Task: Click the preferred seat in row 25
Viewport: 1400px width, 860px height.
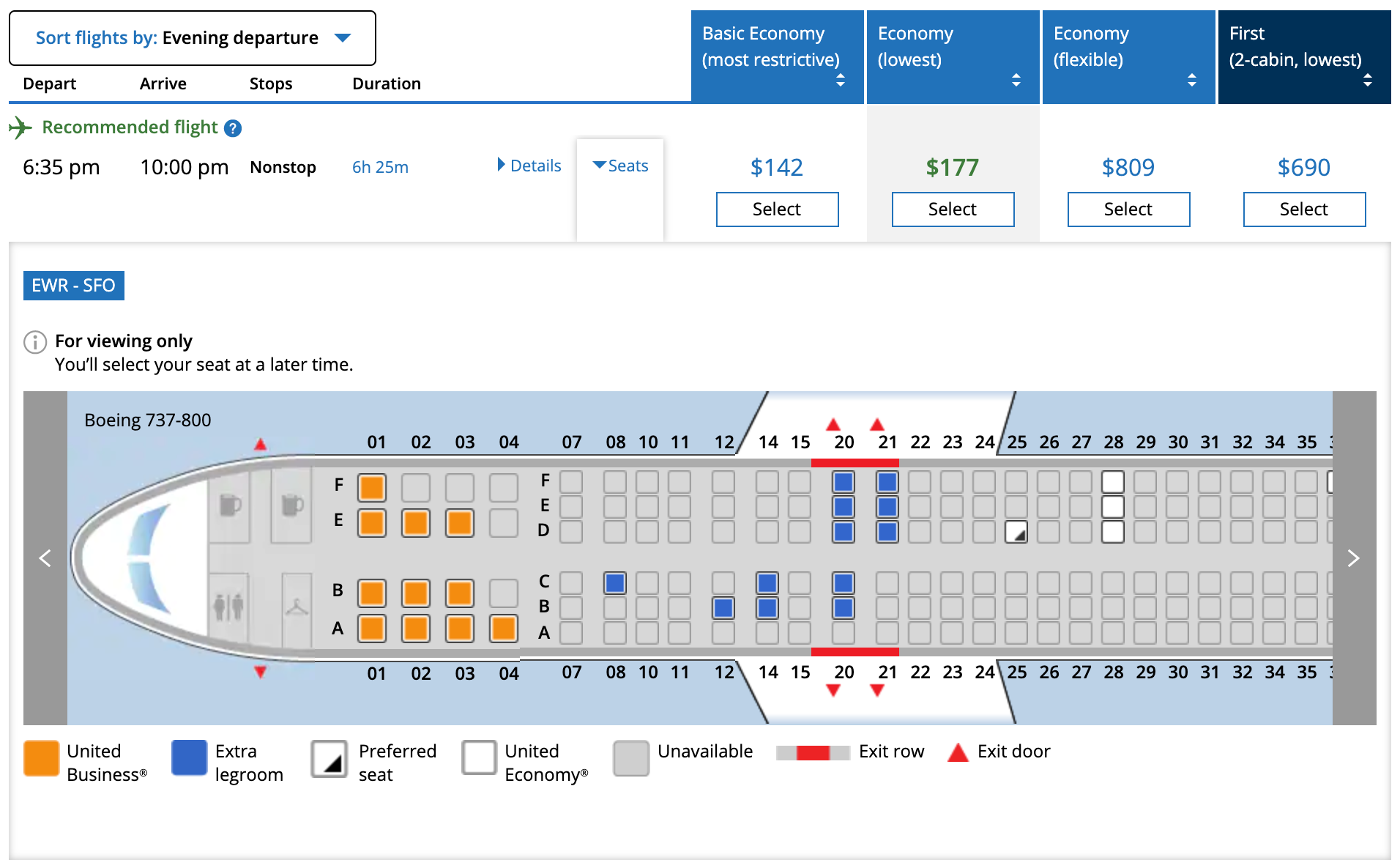Action: tap(1016, 532)
